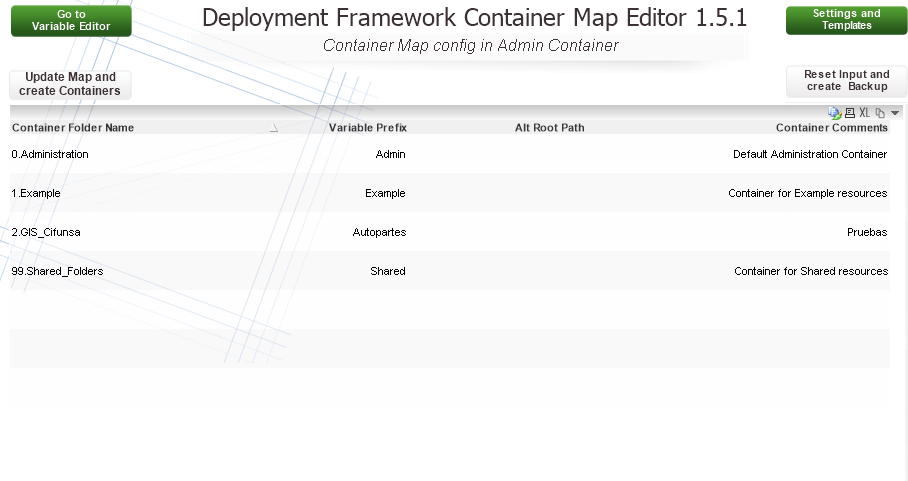Select the 0.Administration folder row

click(x=50, y=155)
